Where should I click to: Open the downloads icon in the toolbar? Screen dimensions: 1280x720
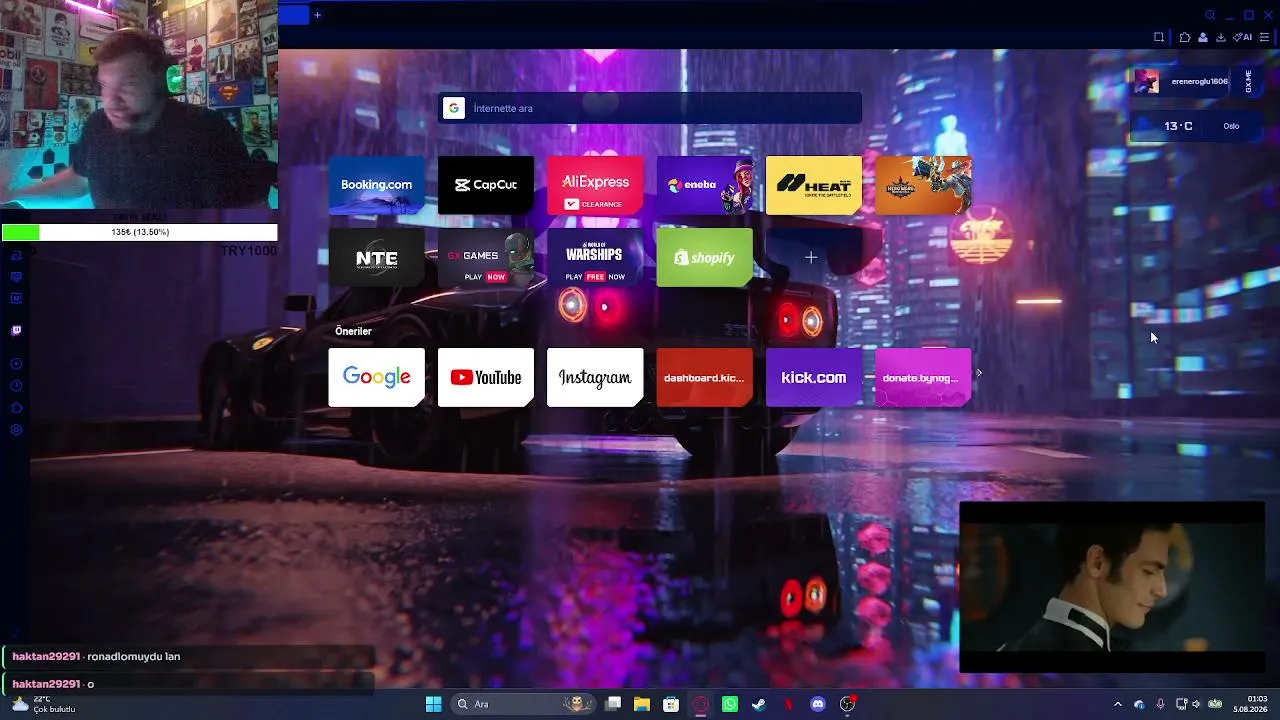pyautogui.click(x=1221, y=37)
